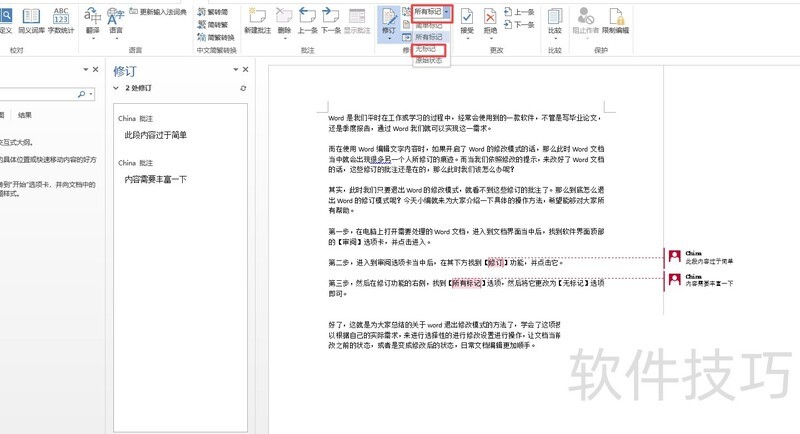The height and width of the screenshot is (434, 800).
Task: Convert Simplified to Traditional (简转繁)
Action: click(213, 24)
